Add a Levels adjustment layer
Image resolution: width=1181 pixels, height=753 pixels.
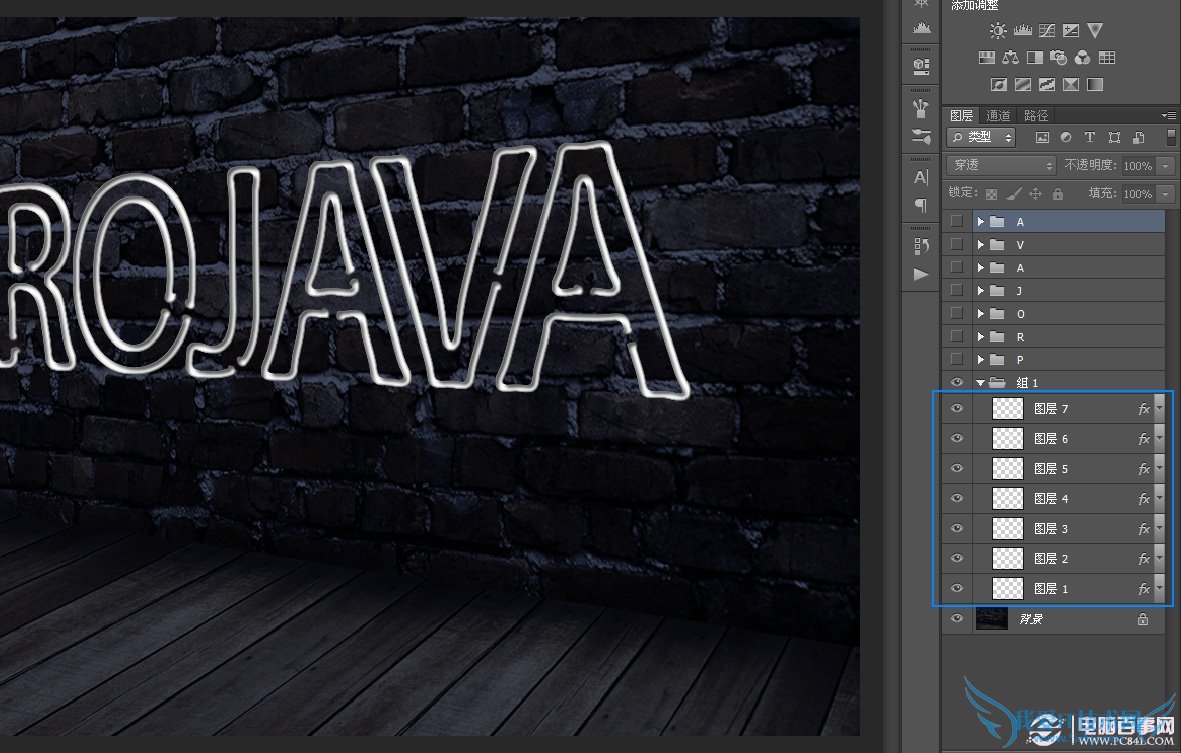(1023, 31)
